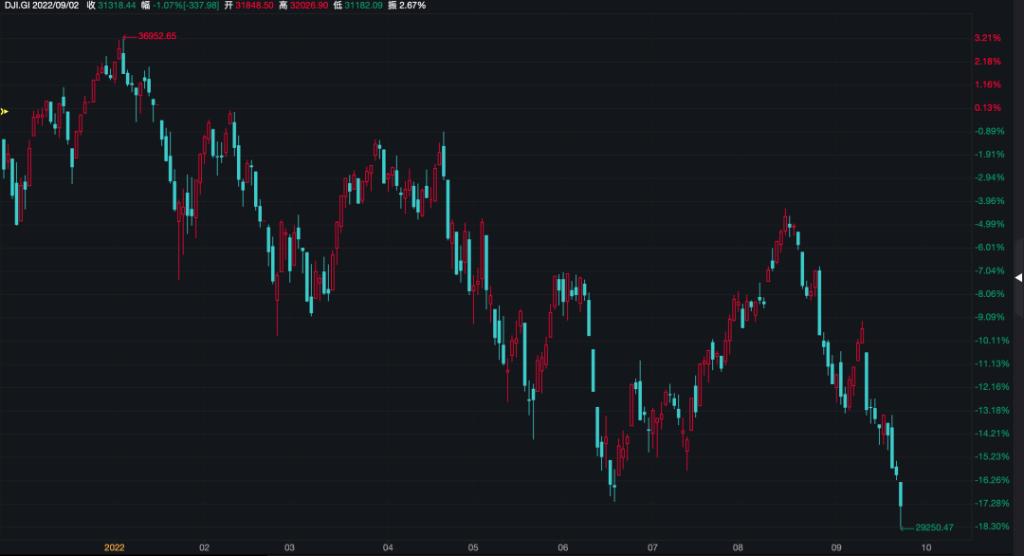This screenshot has width=1024, height=556.
Task: Select the 10 month label on time axis
Action: 926,547
